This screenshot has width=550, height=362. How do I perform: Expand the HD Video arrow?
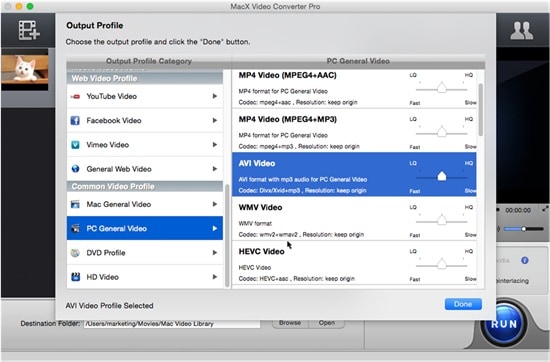click(215, 277)
